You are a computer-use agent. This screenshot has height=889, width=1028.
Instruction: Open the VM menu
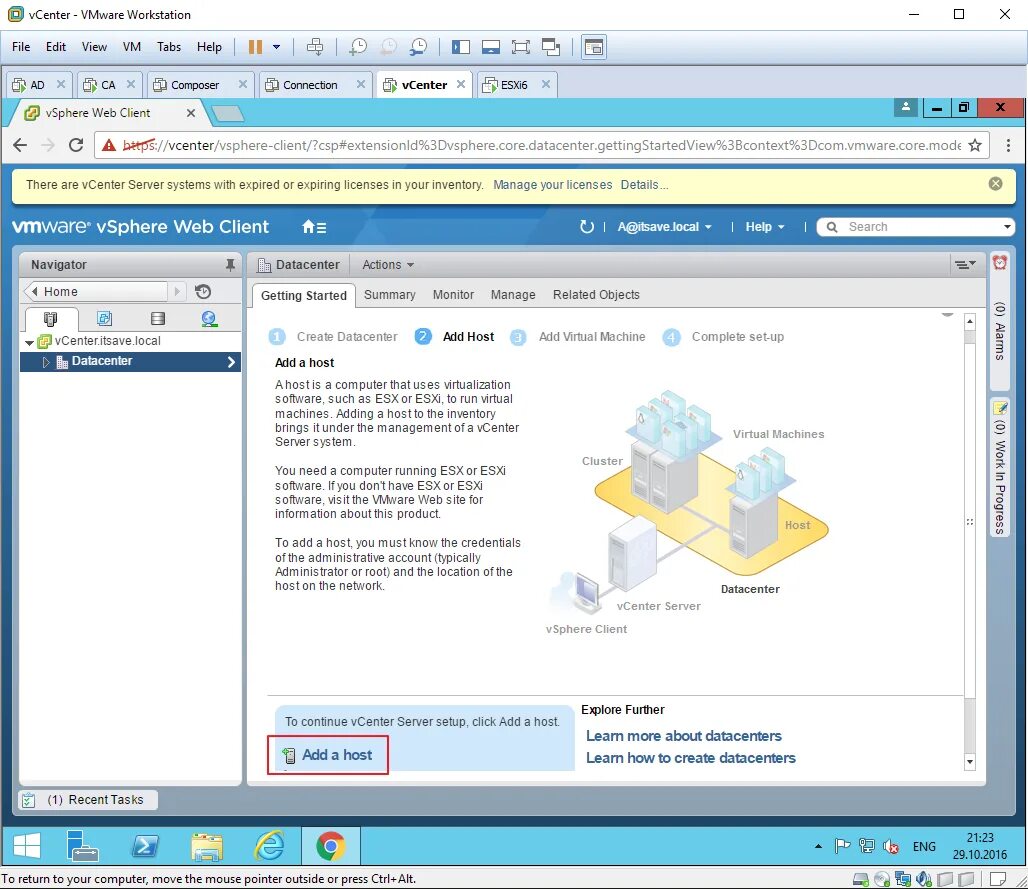[132, 47]
